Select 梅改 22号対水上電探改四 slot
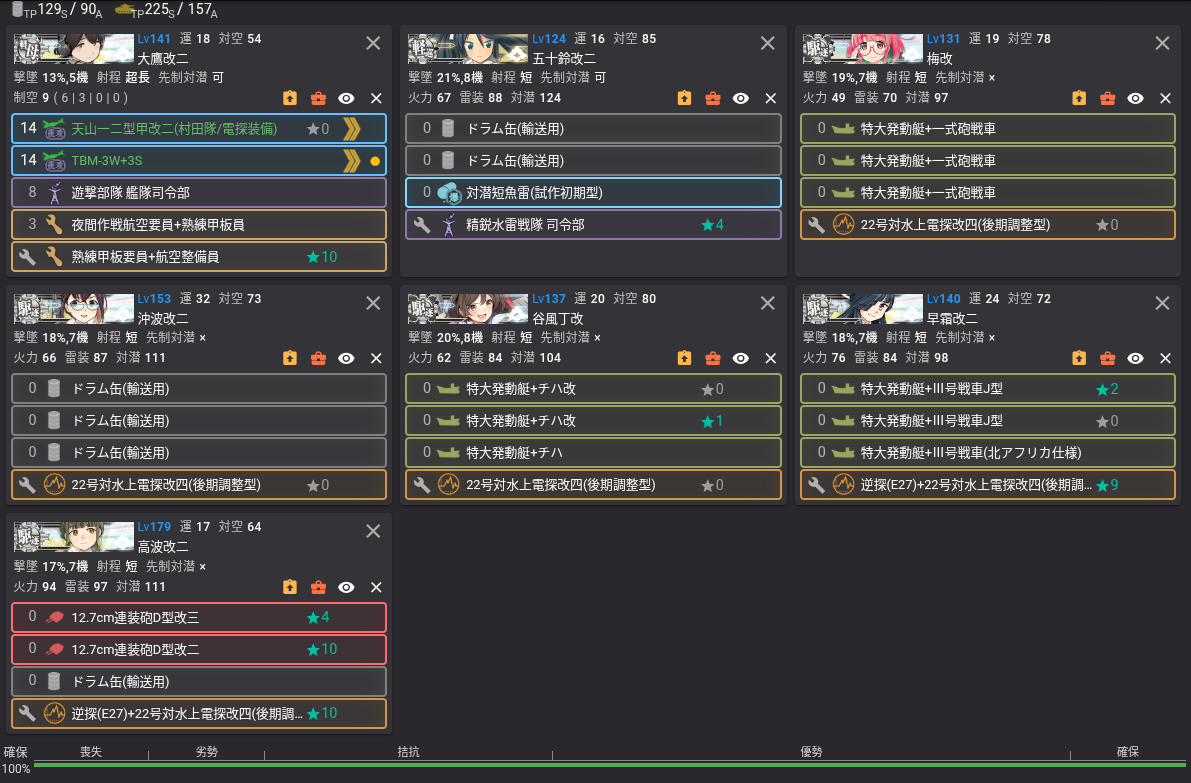This screenshot has height=783, width=1191. pos(987,225)
